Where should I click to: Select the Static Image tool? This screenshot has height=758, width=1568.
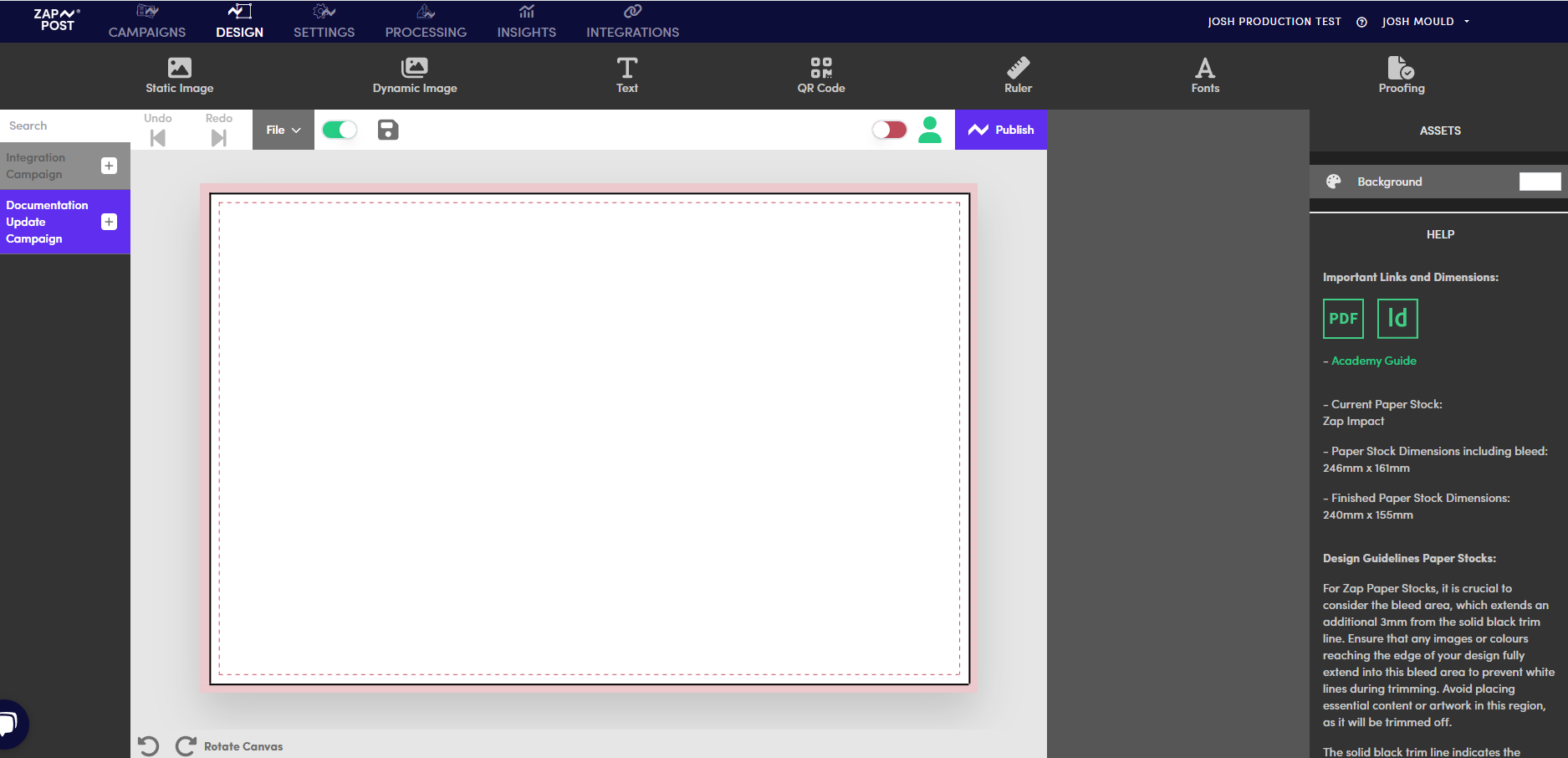click(179, 75)
